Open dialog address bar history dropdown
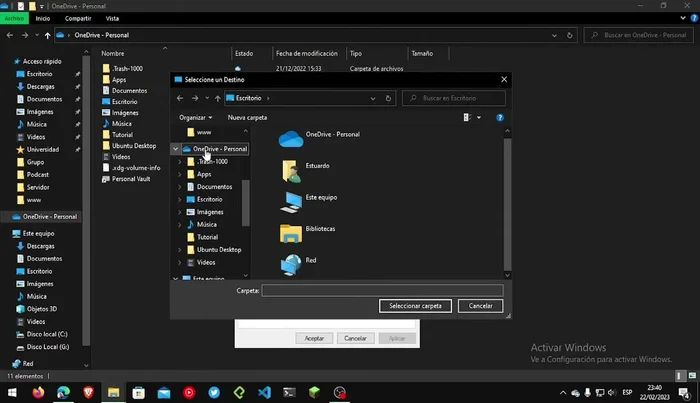Image resolution: width=700 pixels, height=403 pixels. click(x=373, y=98)
